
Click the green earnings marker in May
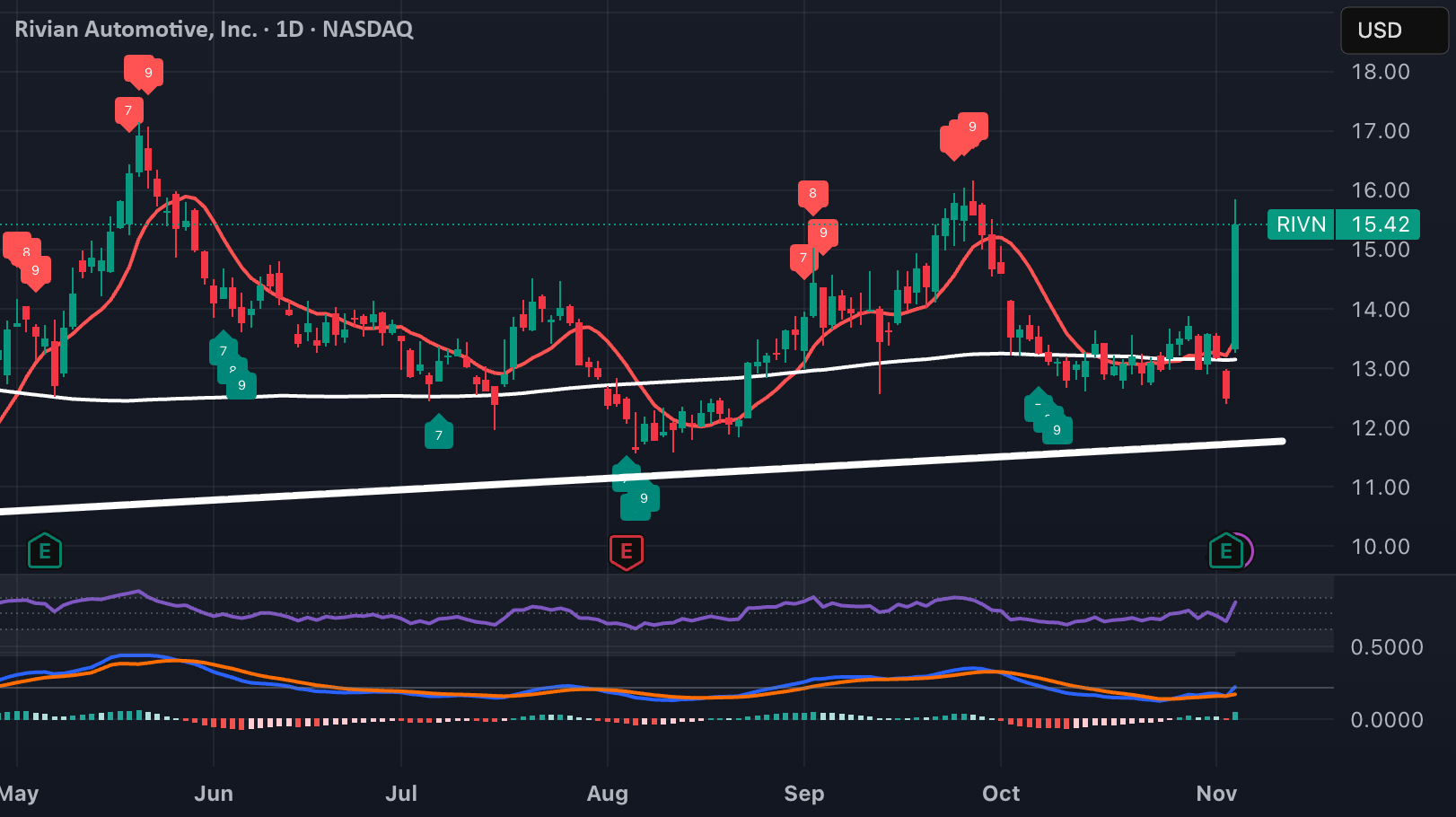tap(45, 551)
